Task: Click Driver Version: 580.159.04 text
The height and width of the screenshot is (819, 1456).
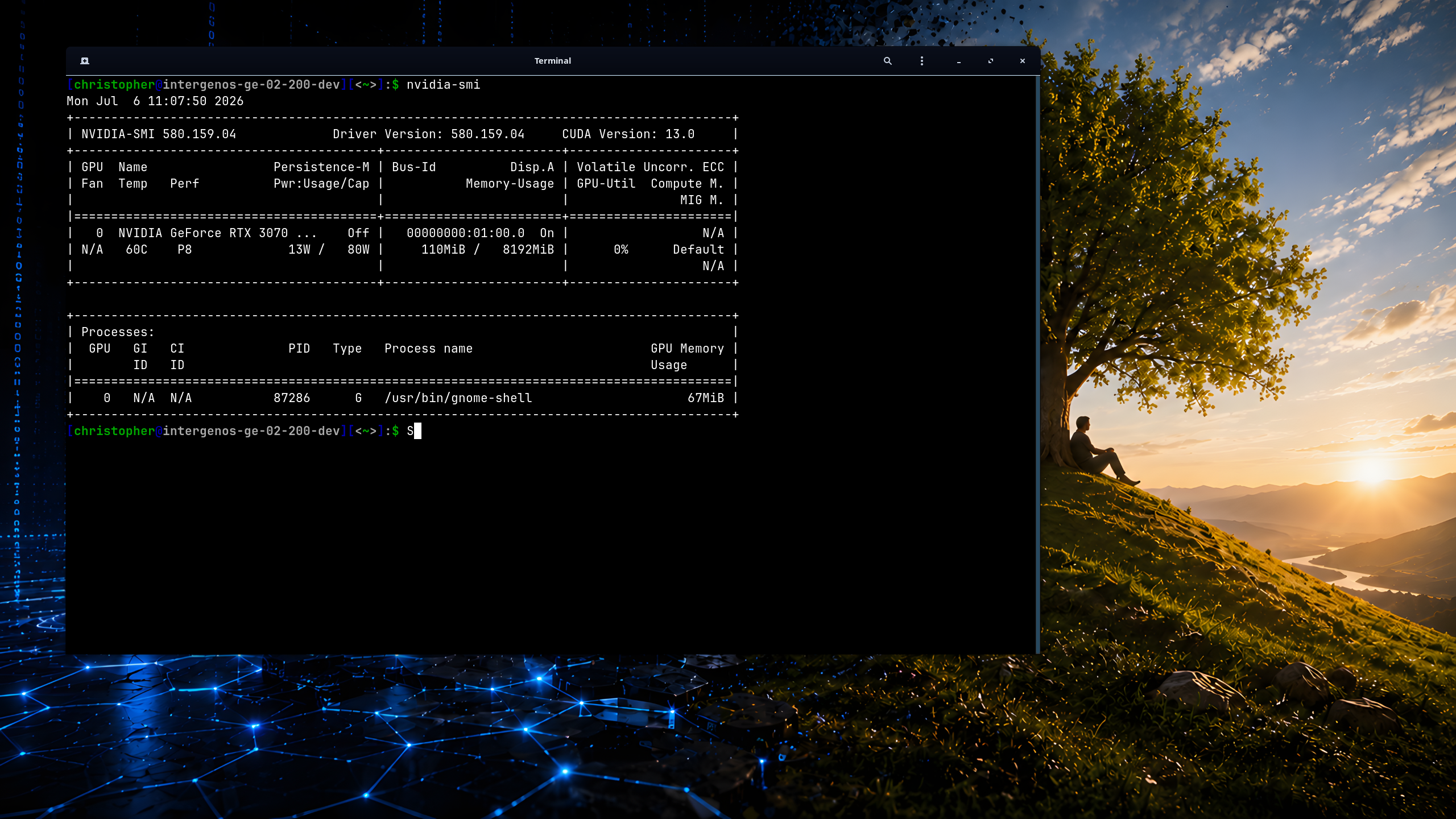Action: 429,134
